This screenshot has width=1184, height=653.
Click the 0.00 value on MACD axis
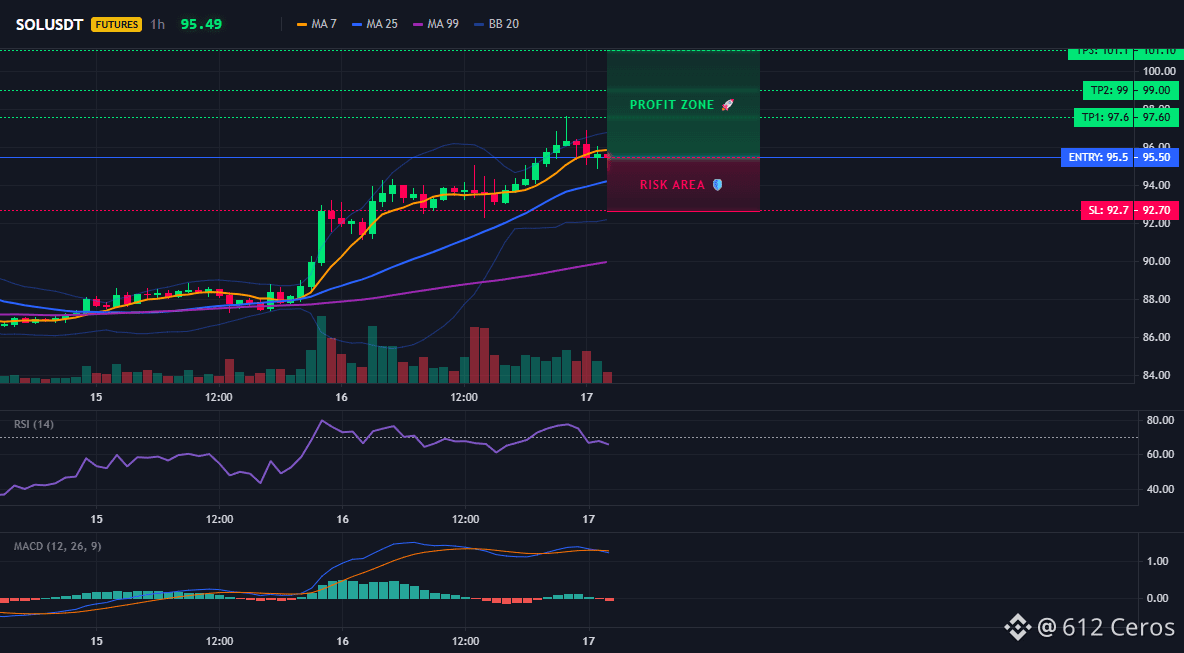tap(1157, 599)
